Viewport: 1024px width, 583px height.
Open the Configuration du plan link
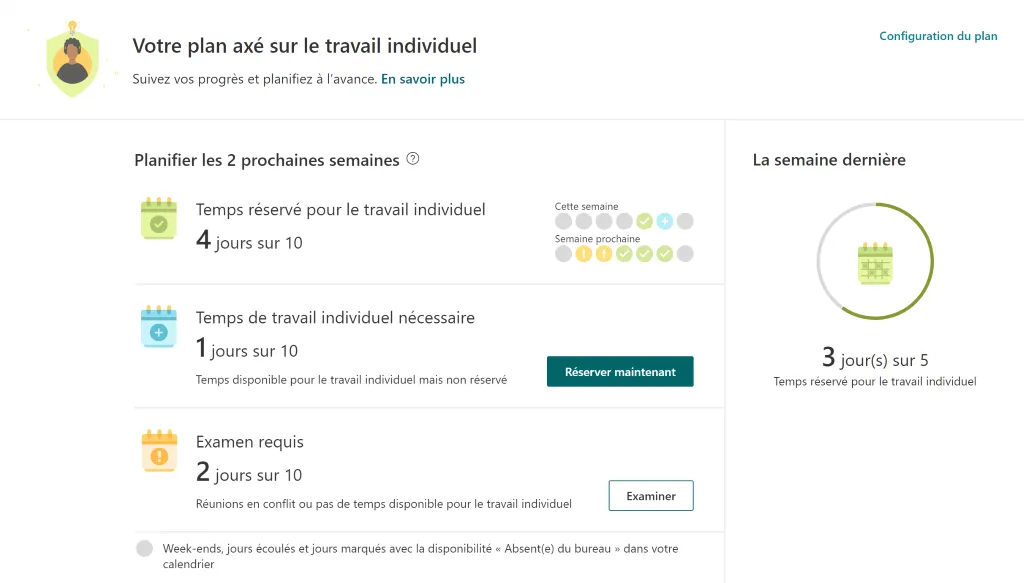[938, 36]
